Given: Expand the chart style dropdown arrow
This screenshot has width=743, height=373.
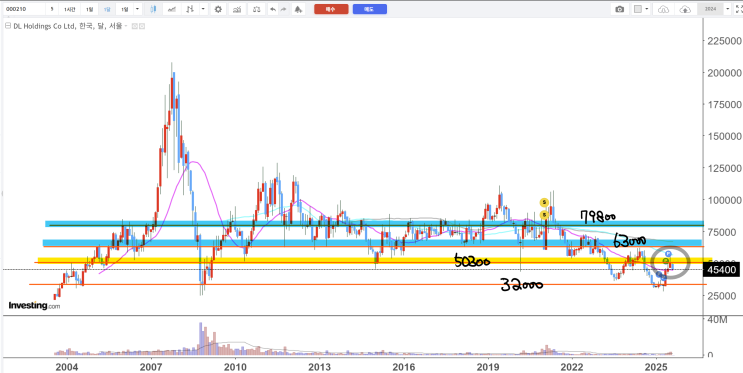Looking at the screenshot, I should click(203, 9).
